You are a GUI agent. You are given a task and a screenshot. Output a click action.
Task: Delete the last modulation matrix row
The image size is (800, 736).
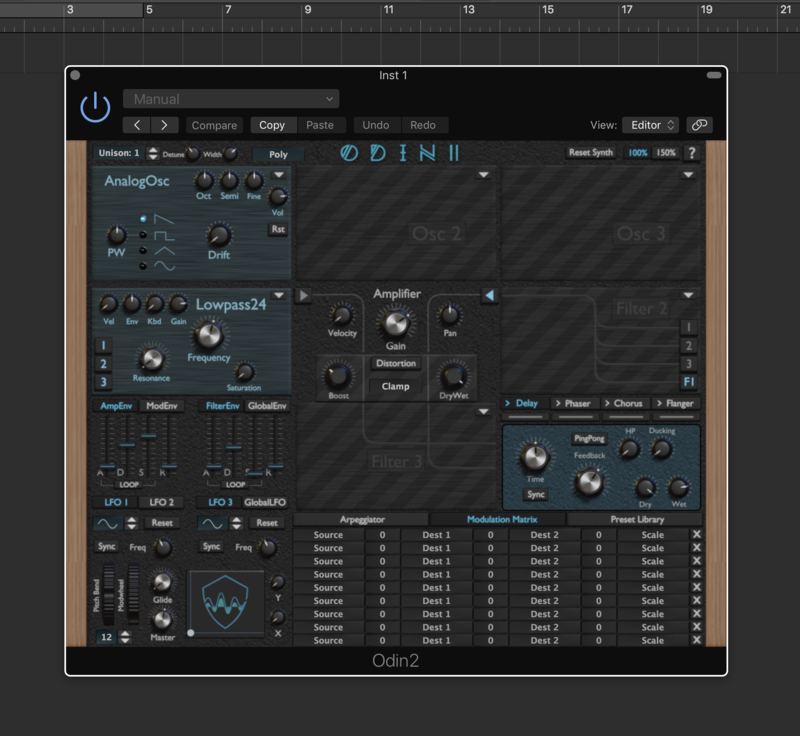tap(696, 640)
